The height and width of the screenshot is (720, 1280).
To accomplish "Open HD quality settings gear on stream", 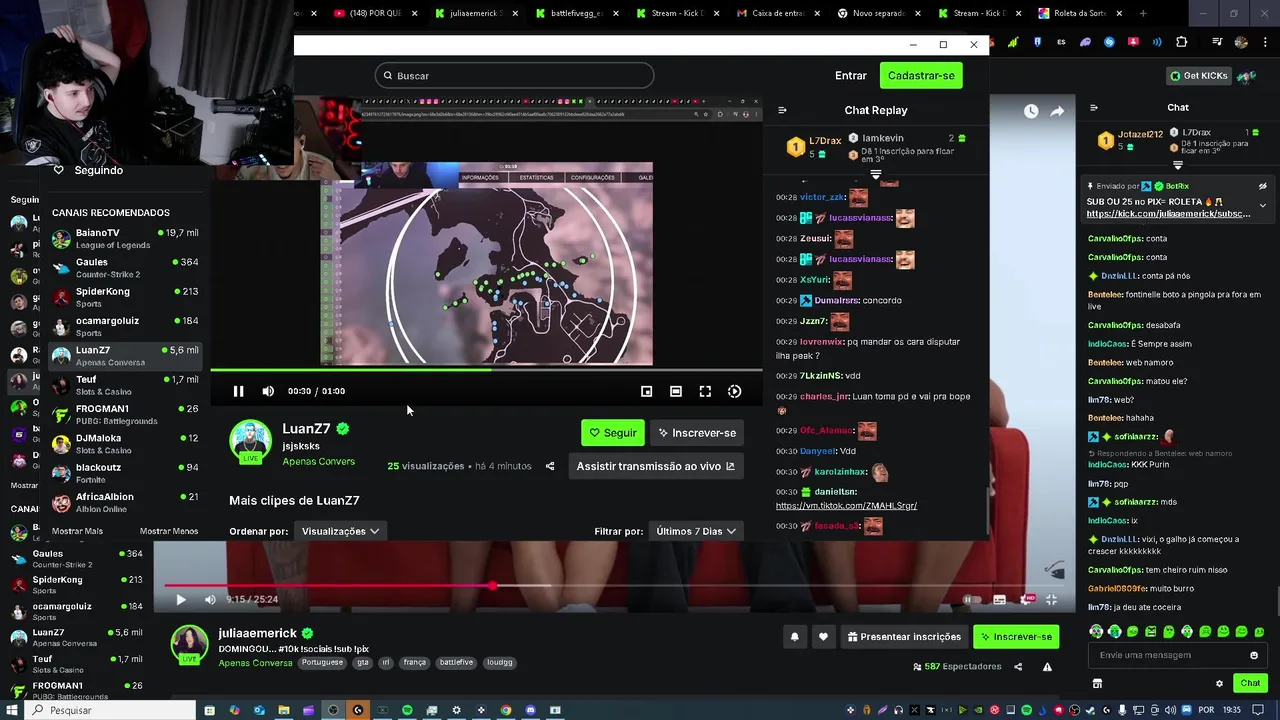I will [x=1026, y=600].
